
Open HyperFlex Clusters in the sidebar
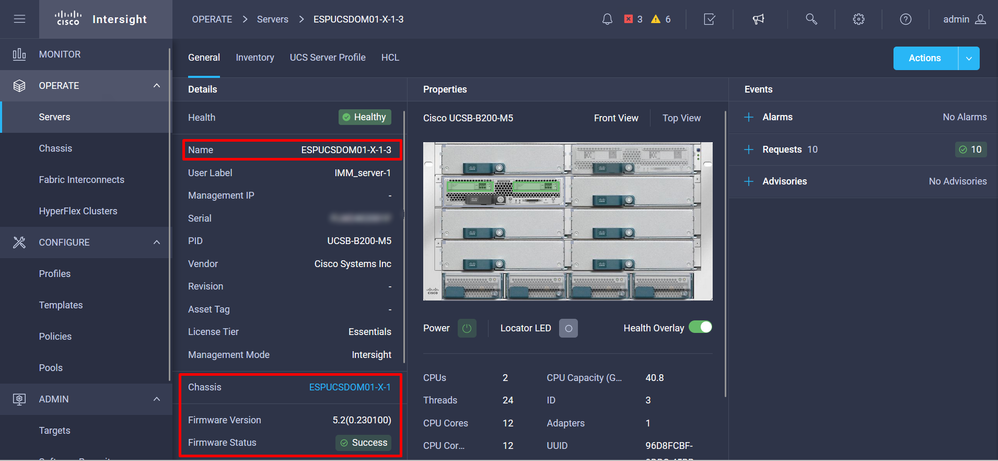coord(85,211)
